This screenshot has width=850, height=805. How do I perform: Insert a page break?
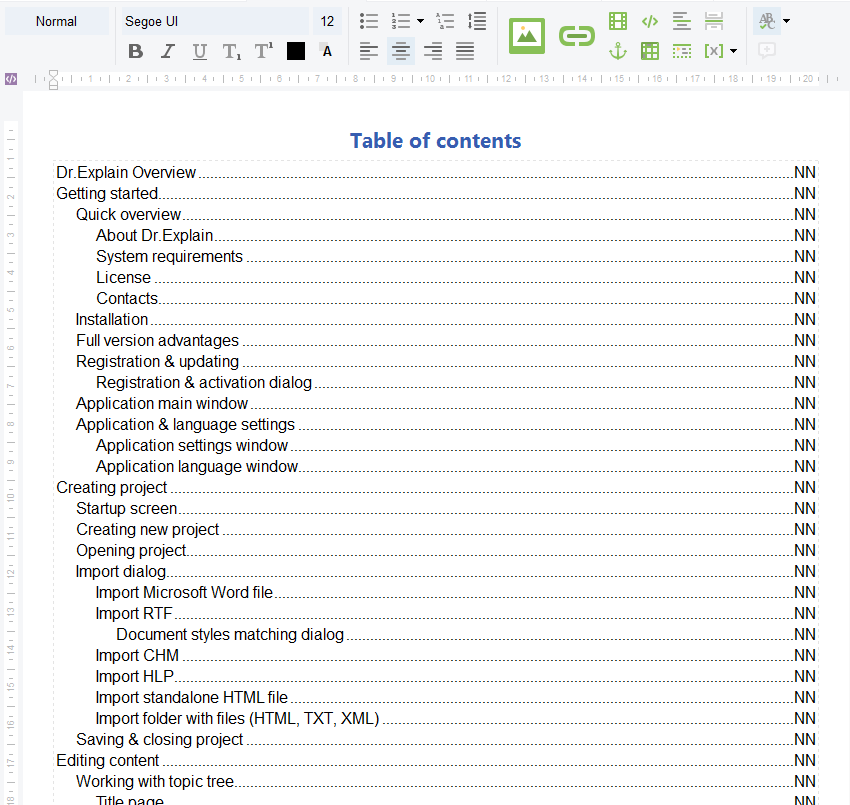click(x=714, y=21)
